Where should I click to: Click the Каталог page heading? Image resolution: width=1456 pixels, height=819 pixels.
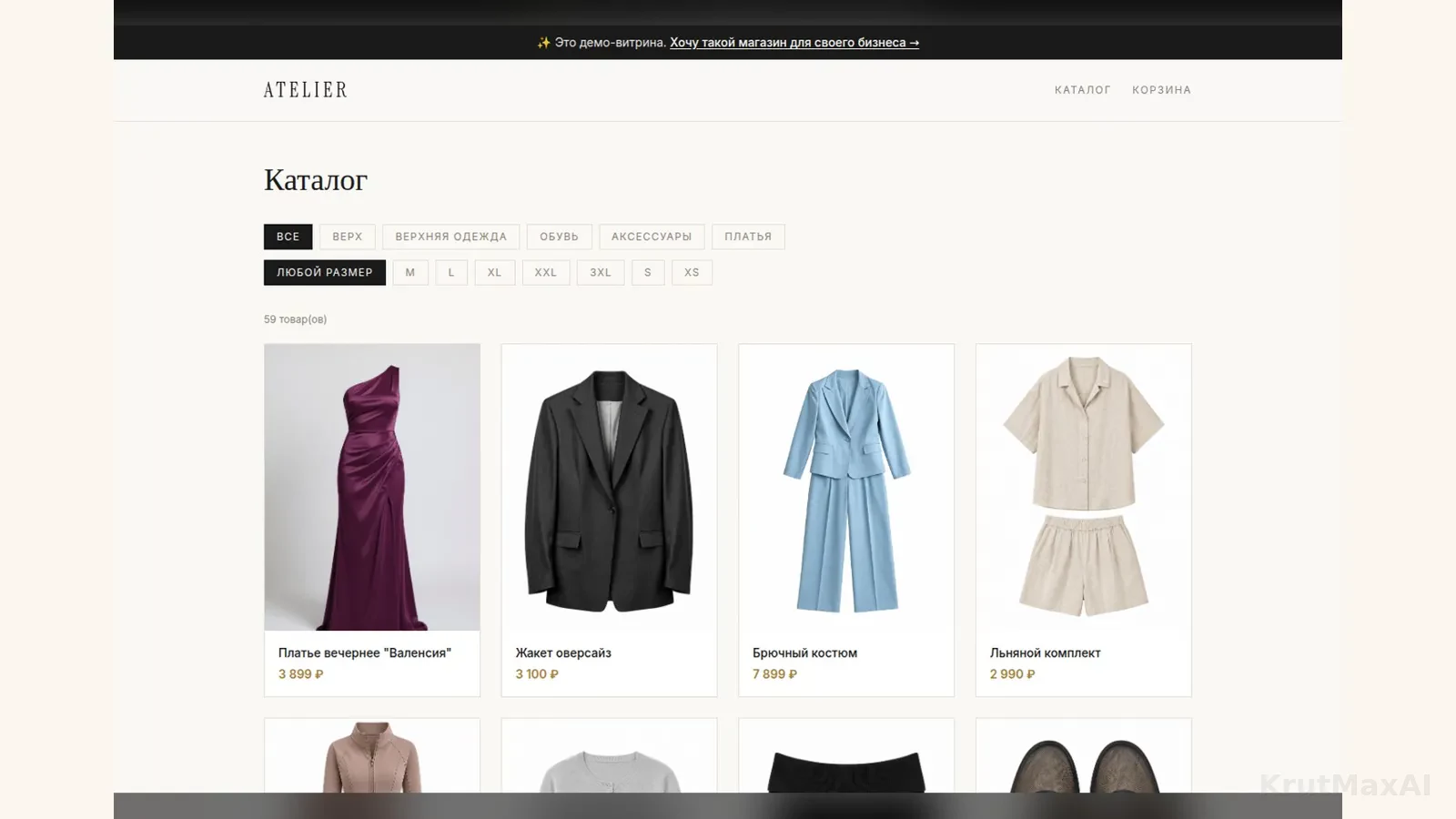(x=316, y=180)
